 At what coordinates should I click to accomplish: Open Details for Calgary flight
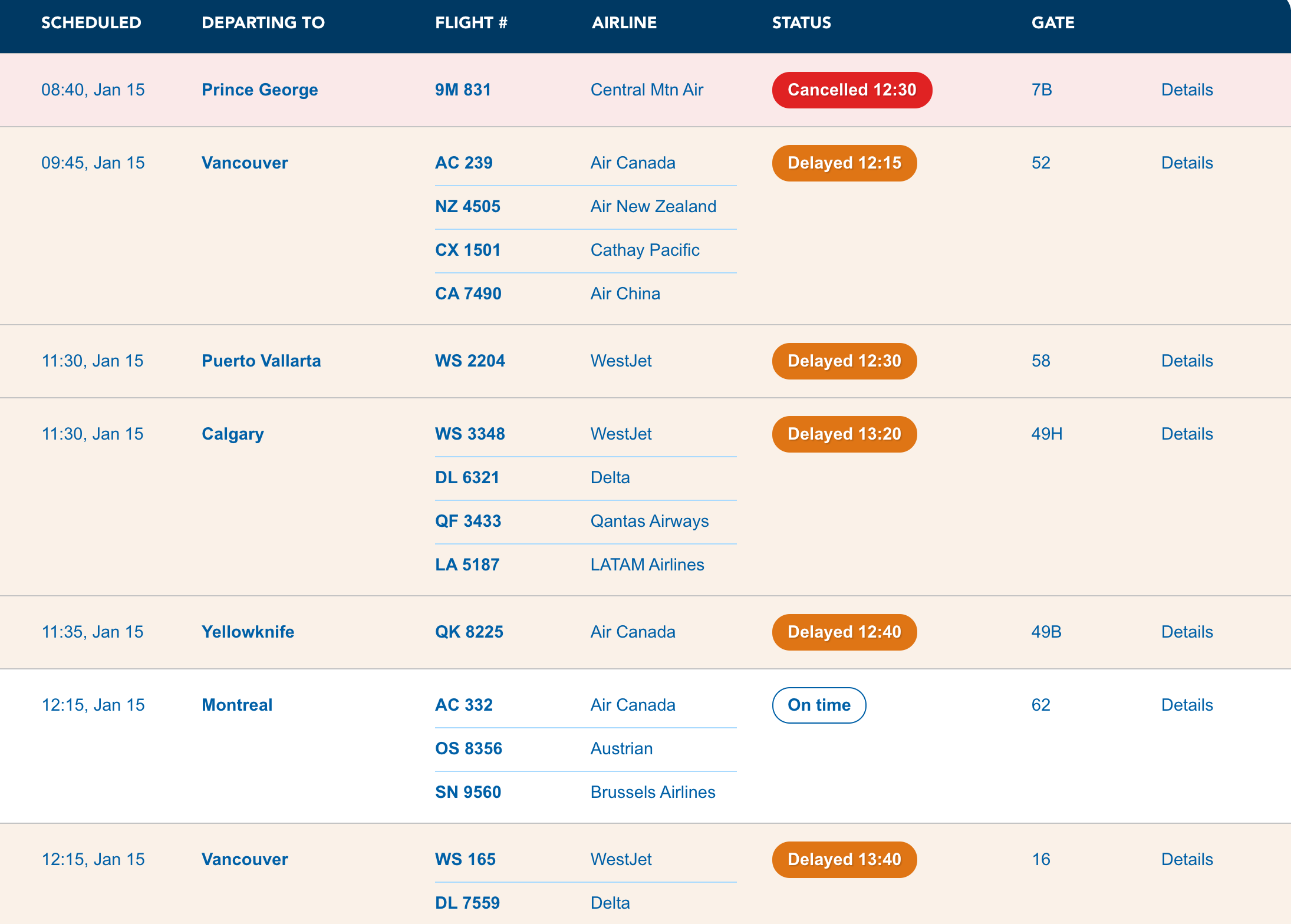pyautogui.click(x=1187, y=434)
